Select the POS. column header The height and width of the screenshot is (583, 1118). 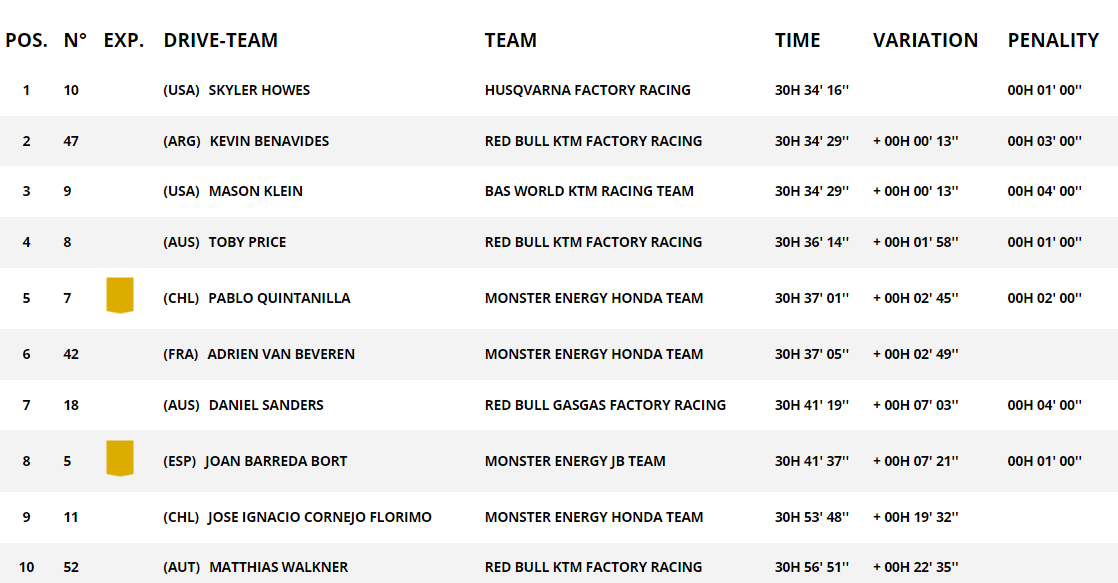(x=26, y=41)
